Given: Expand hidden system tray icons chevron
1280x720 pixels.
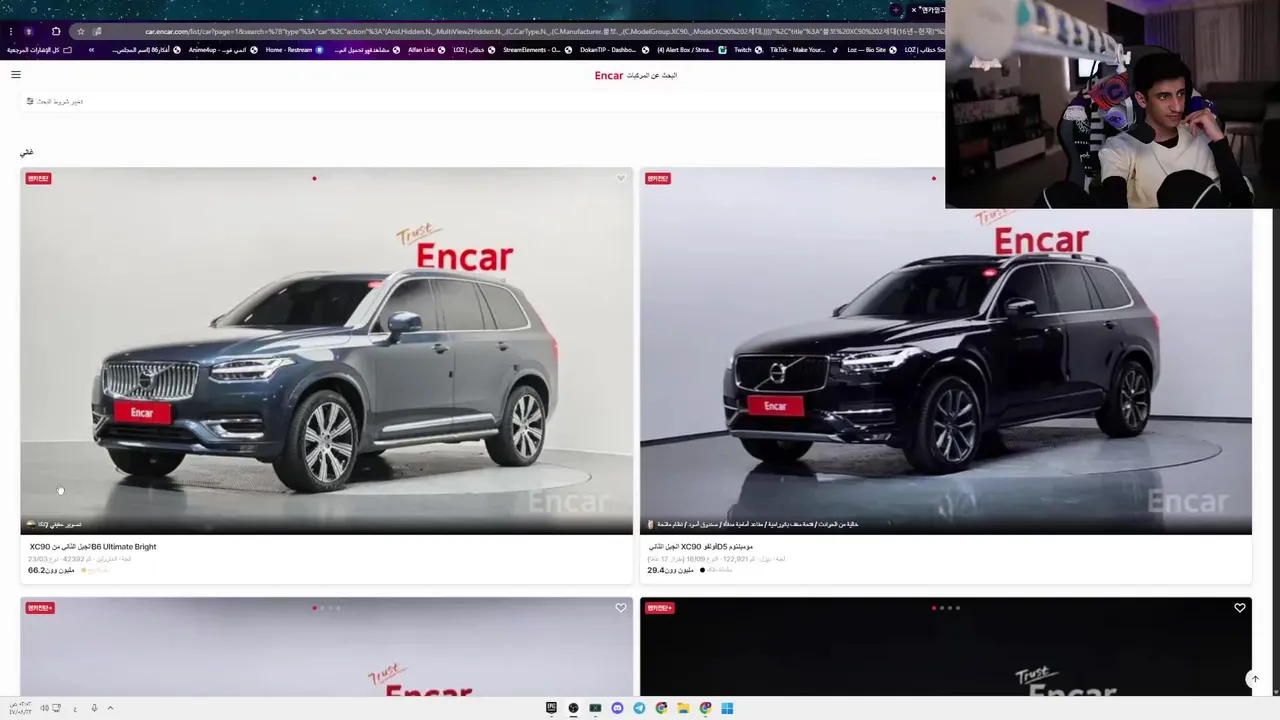Looking at the screenshot, I should (110, 708).
